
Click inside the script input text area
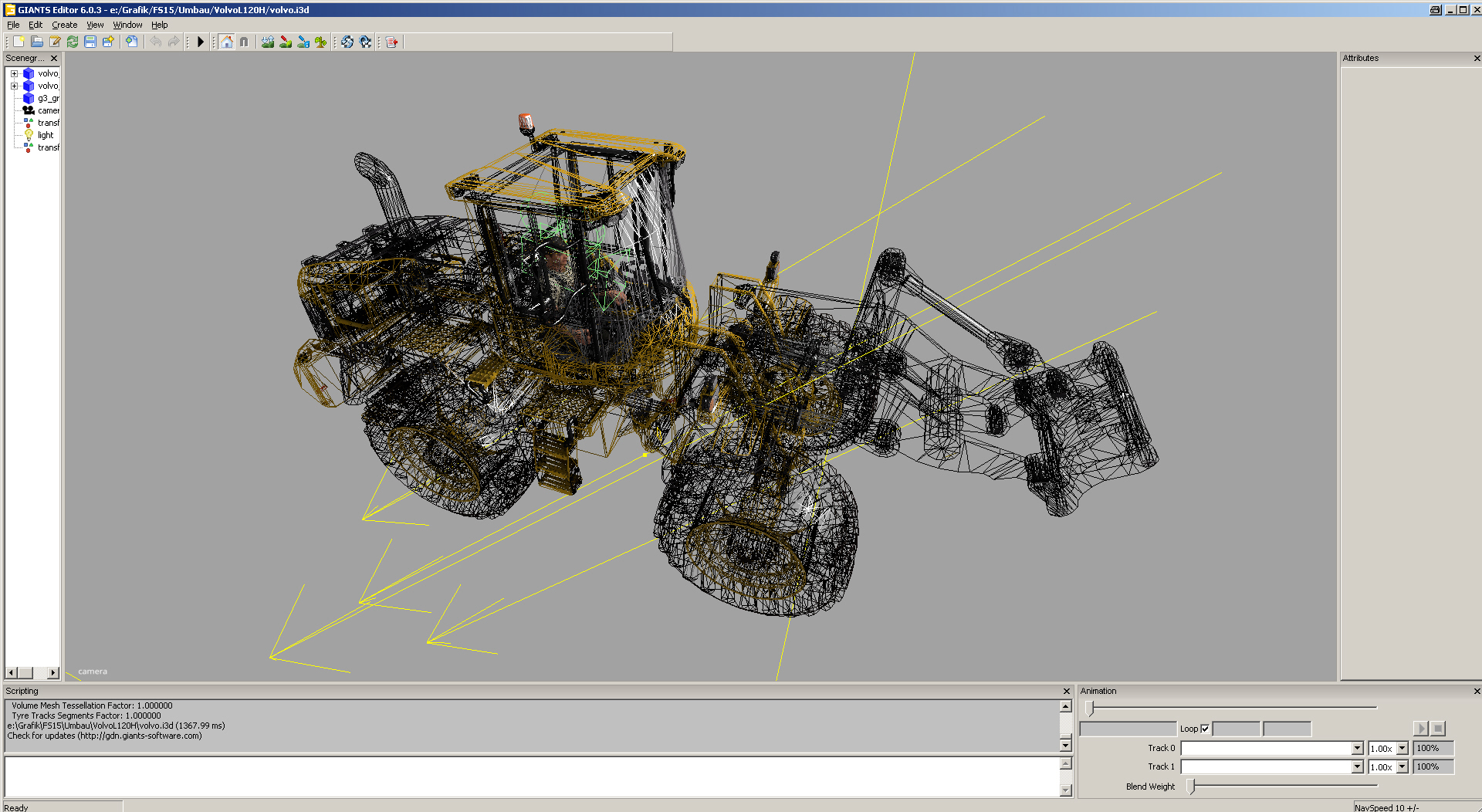point(532,776)
